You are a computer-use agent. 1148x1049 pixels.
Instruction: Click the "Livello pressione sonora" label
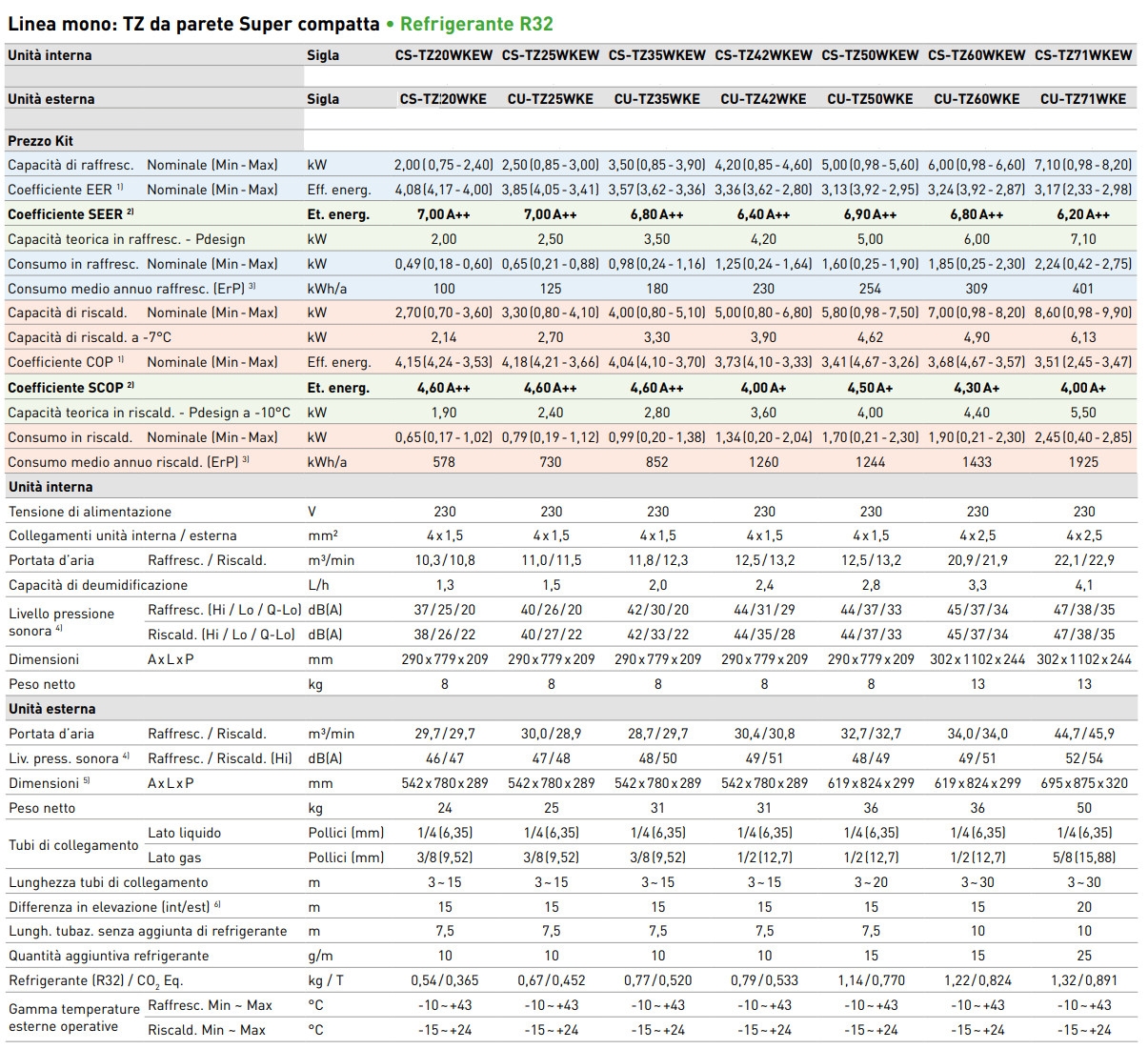(x=62, y=622)
